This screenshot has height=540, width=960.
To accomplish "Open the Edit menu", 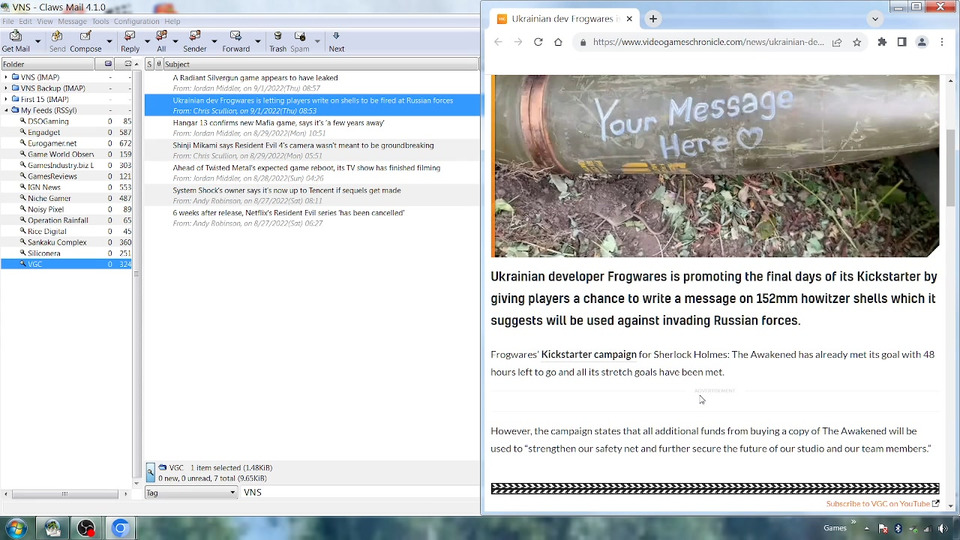I will pos(25,21).
